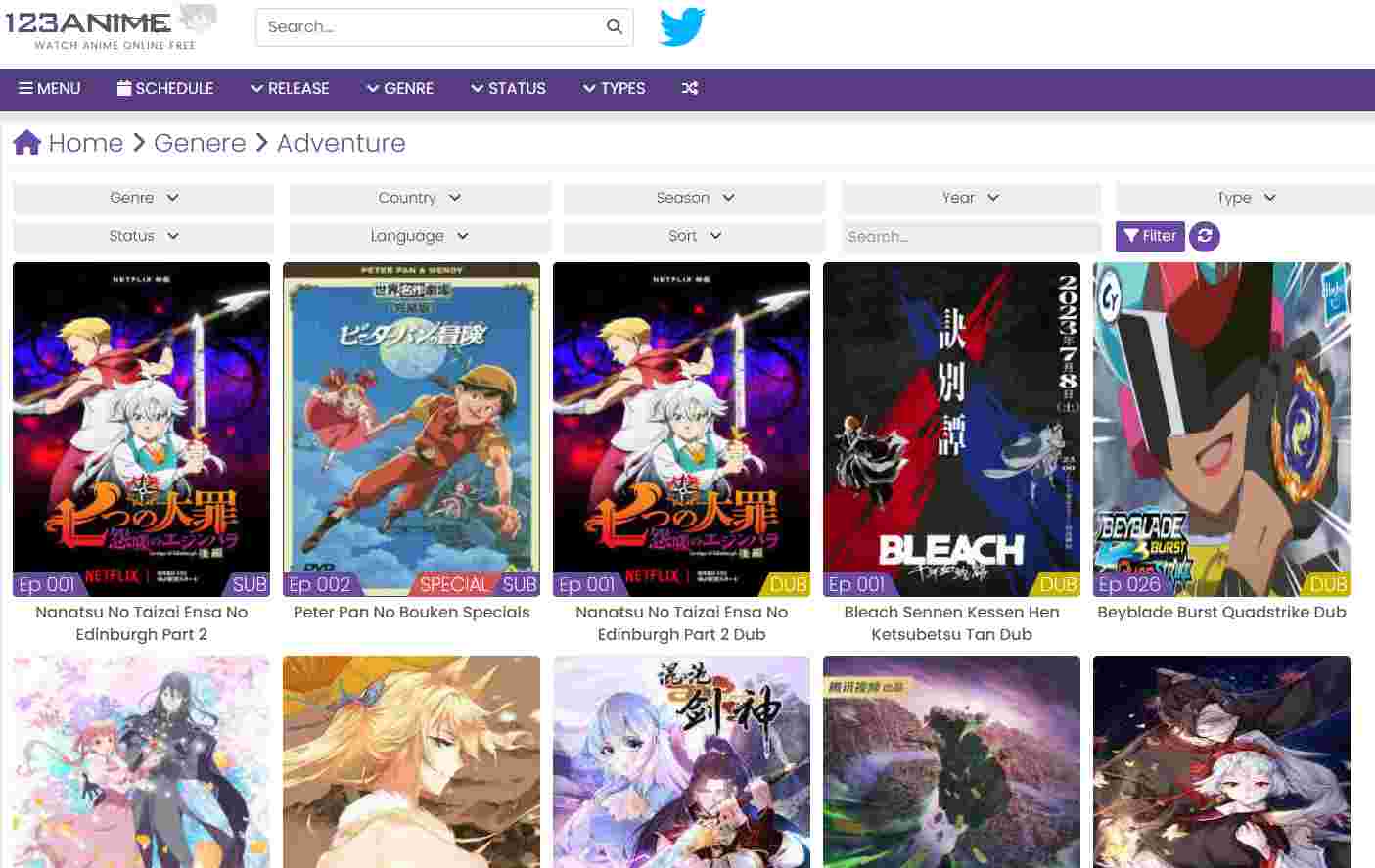Image resolution: width=1375 pixels, height=868 pixels.
Task: Open the Twitter bird icon
Action: click(x=682, y=26)
